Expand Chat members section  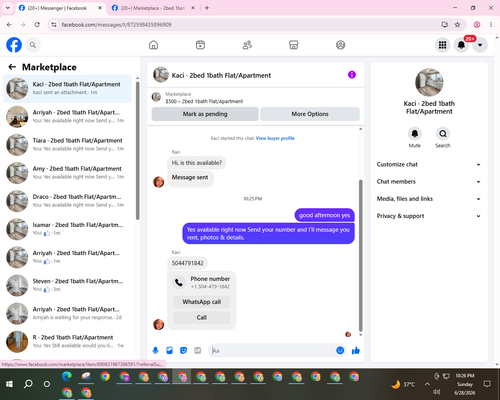[429, 182]
